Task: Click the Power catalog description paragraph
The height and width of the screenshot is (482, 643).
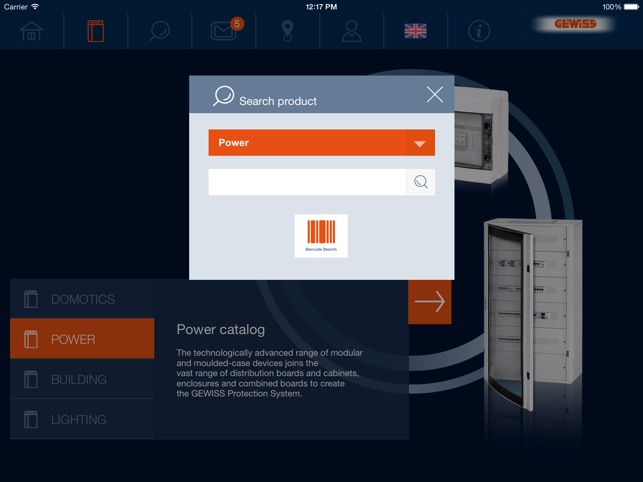Action: coord(269,373)
